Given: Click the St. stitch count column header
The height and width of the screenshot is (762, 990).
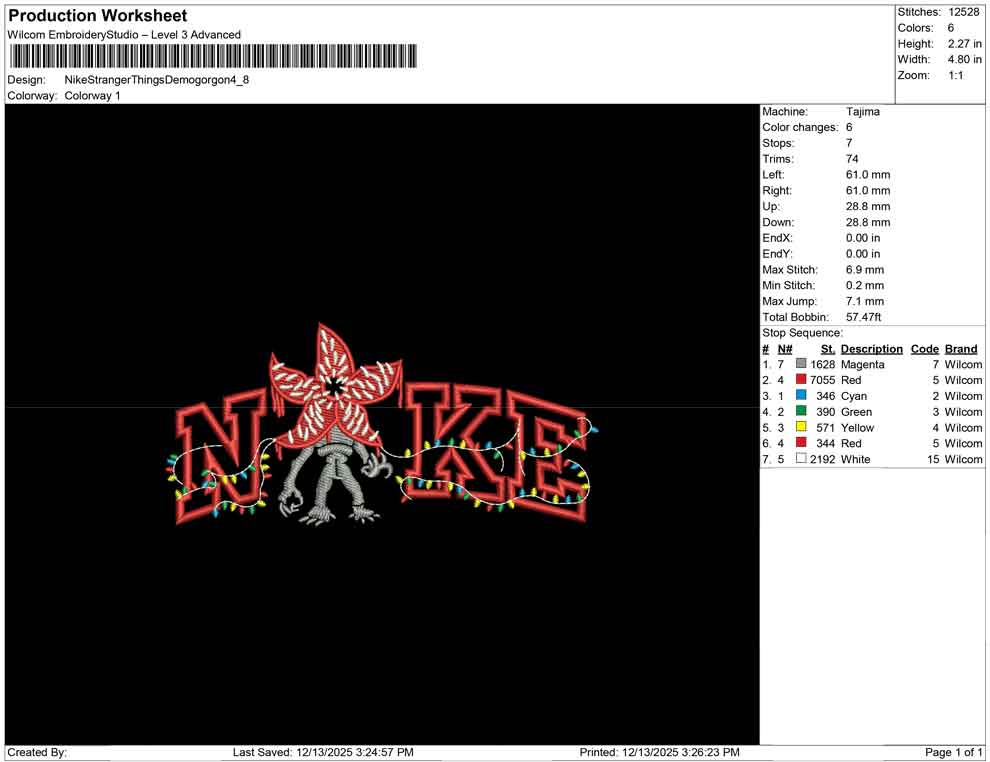Looking at the screenshot, I should click(827, 349).
